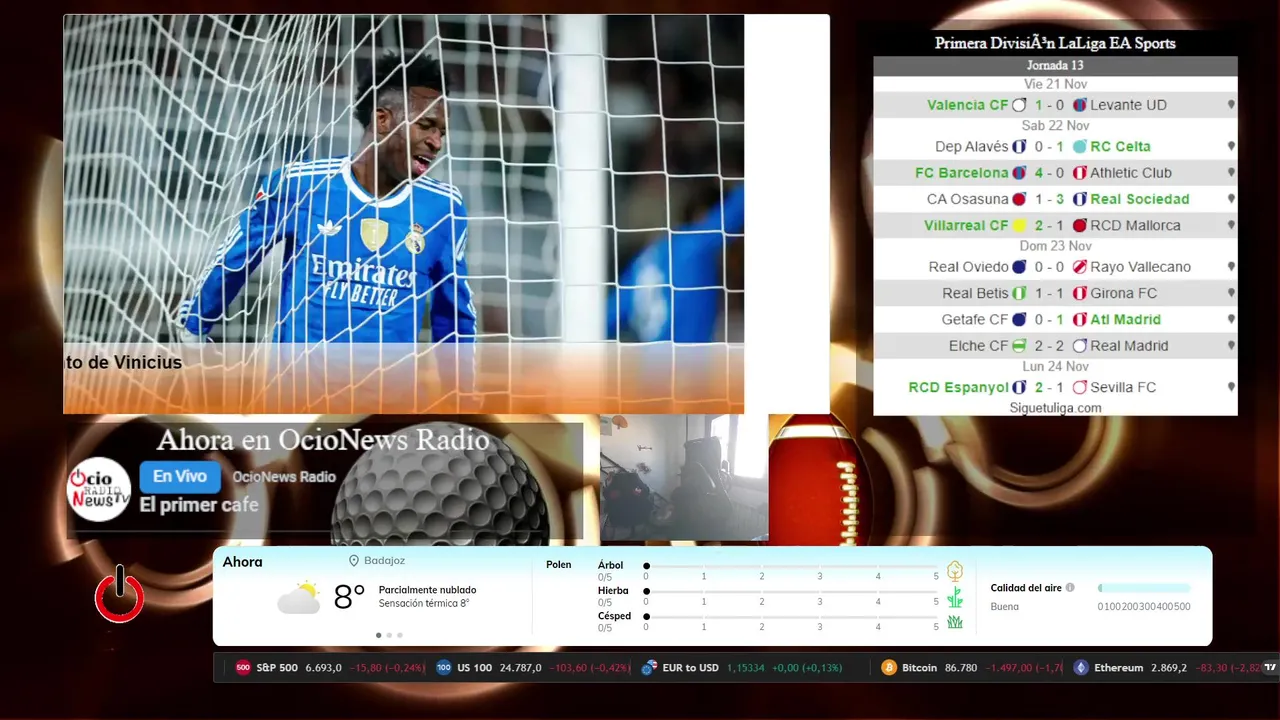Viewport: 1280px width, 720px height.
Task: Open stadium pin for Valencia CF–Levante UD
Action: pyautogui.click(x=1231, y=105)
